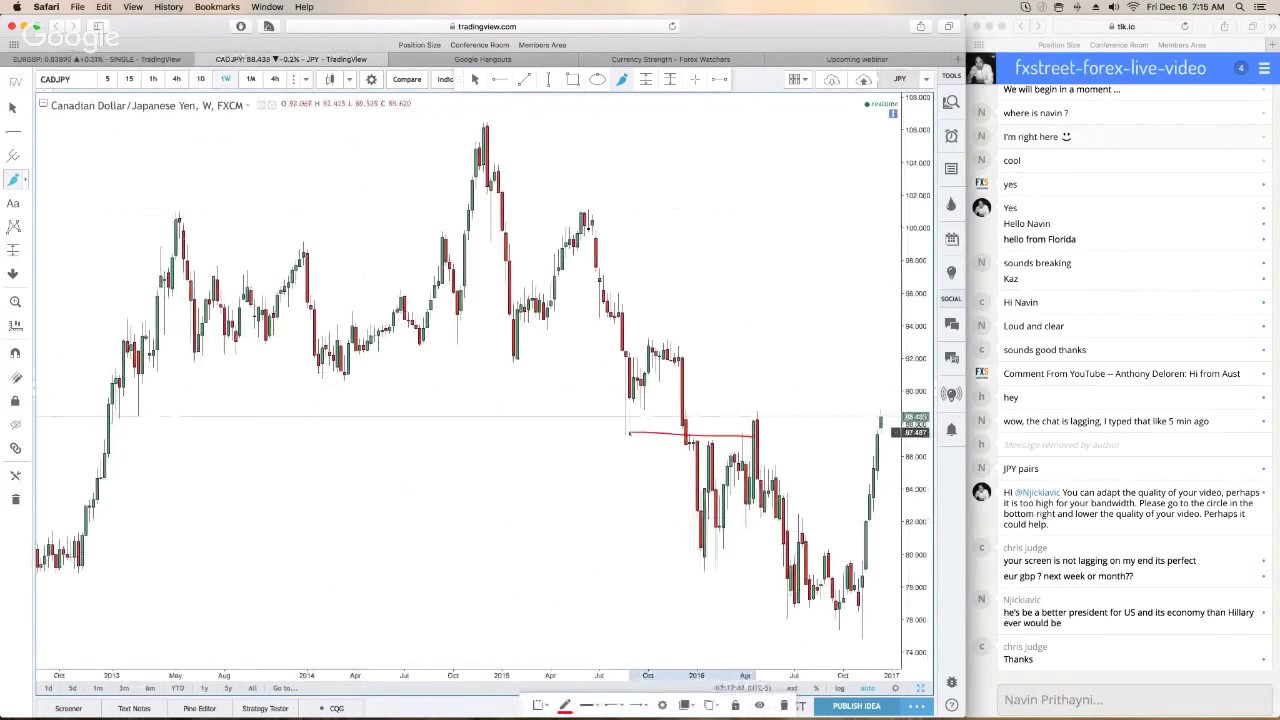
Task: Select the down arrow marker tool
Action: click(x=13, y=273)
